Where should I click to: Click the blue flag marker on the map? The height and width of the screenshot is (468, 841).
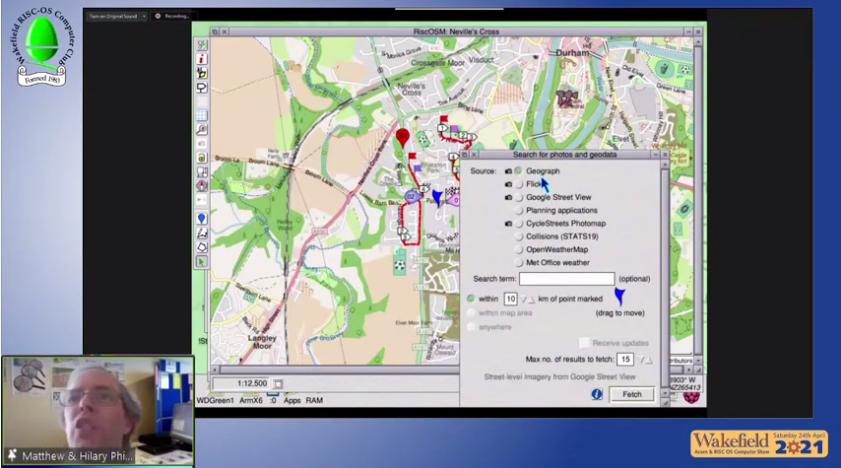(x=438, y=198)
